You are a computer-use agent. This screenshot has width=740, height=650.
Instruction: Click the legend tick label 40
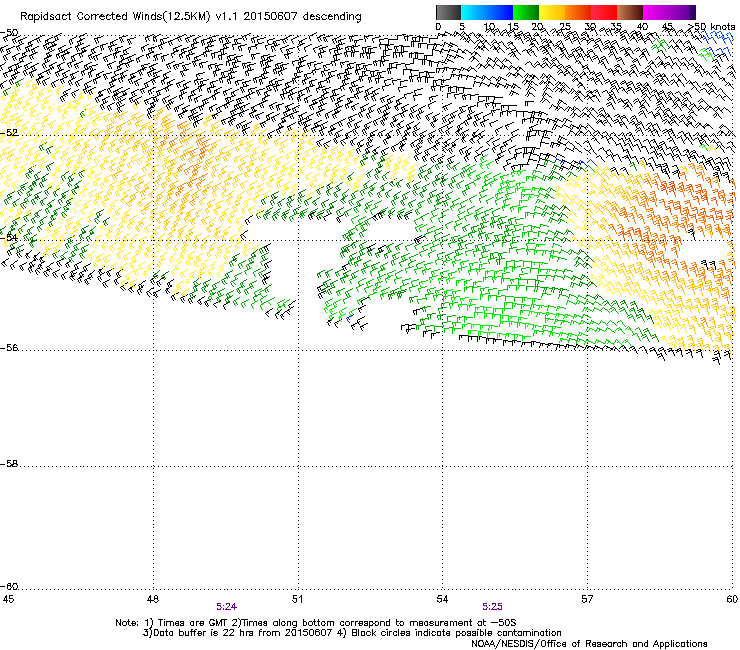tap(642, 27)
